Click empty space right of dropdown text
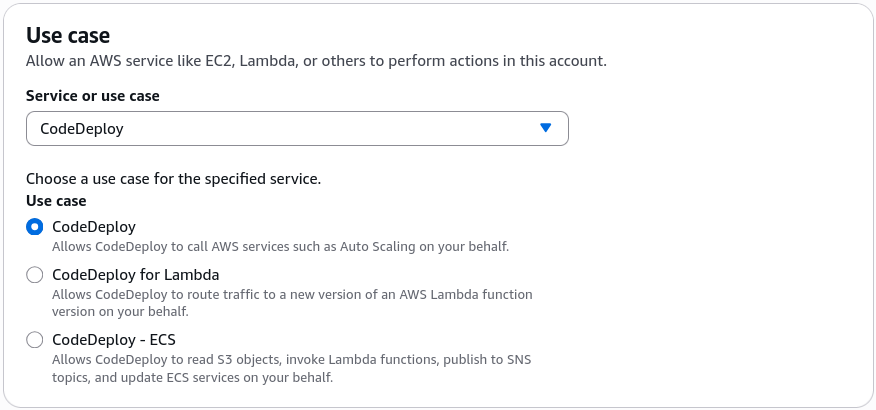The width and height of the screenshot is (876, 410). click(x=330, y=129)
